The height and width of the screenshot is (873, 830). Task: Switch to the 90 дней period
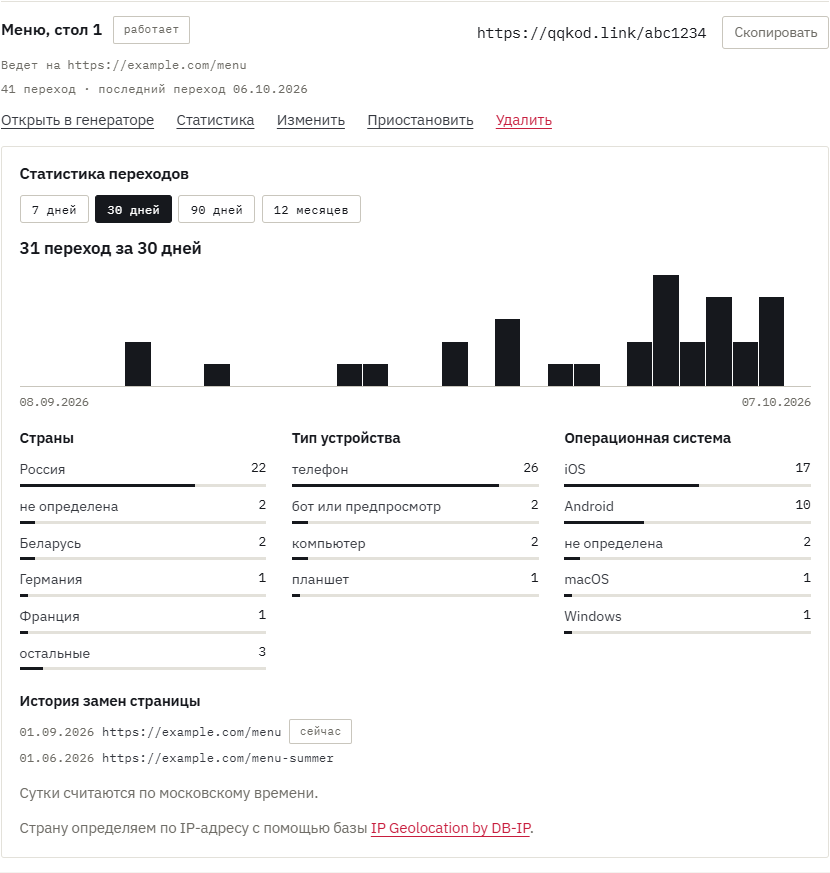[x=217, y=209]
